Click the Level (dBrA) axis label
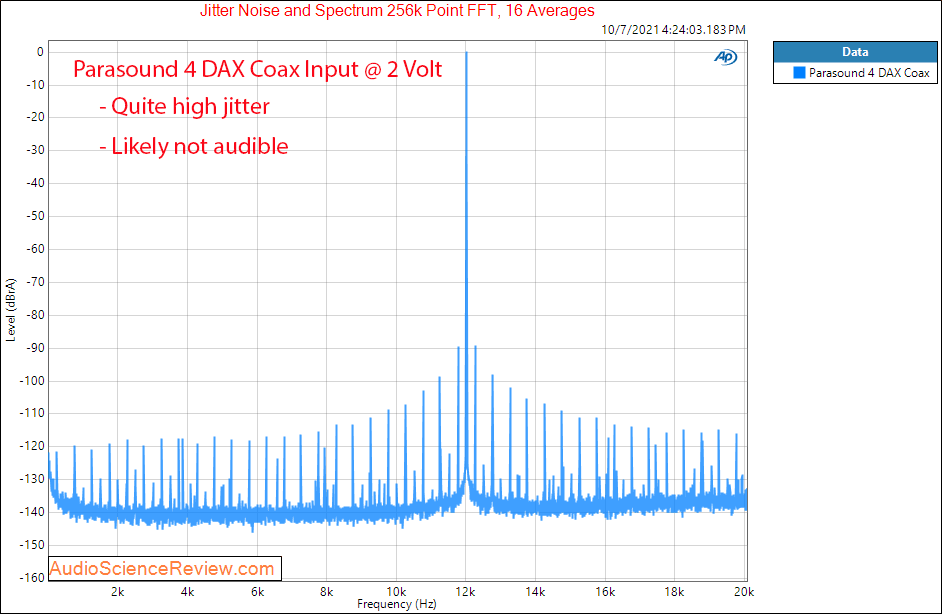The width and height of the screenshot is (942, 614). (x=11, y=310)
